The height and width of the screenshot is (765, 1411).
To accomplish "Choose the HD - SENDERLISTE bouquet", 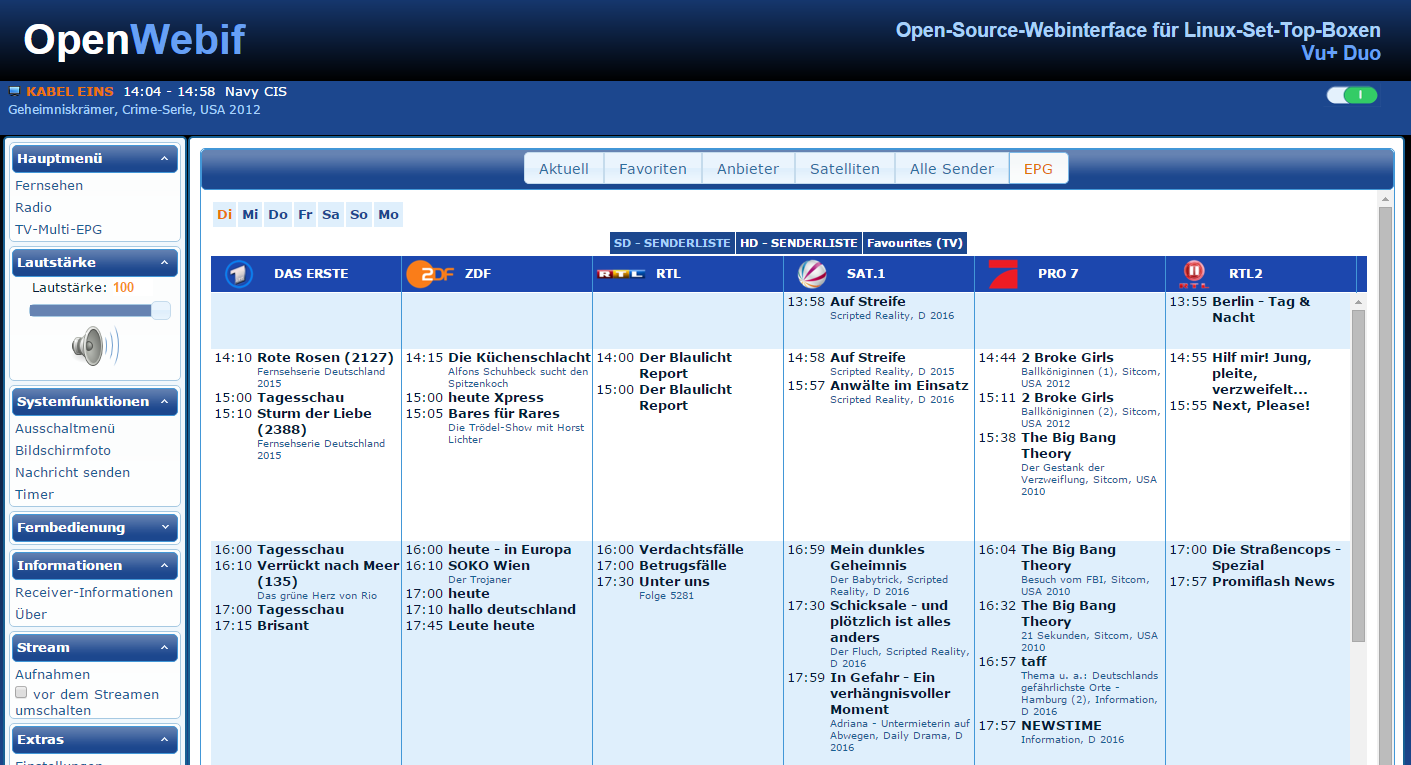I will coord(799,243).
